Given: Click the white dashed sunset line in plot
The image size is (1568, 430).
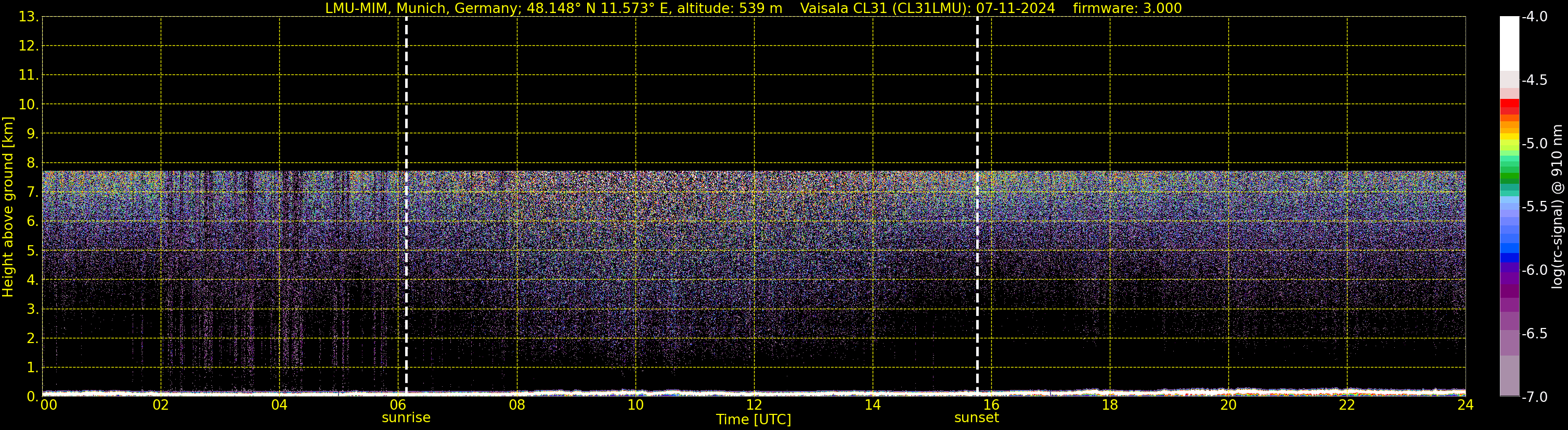Looking at the screenshot, I should 977,206.
